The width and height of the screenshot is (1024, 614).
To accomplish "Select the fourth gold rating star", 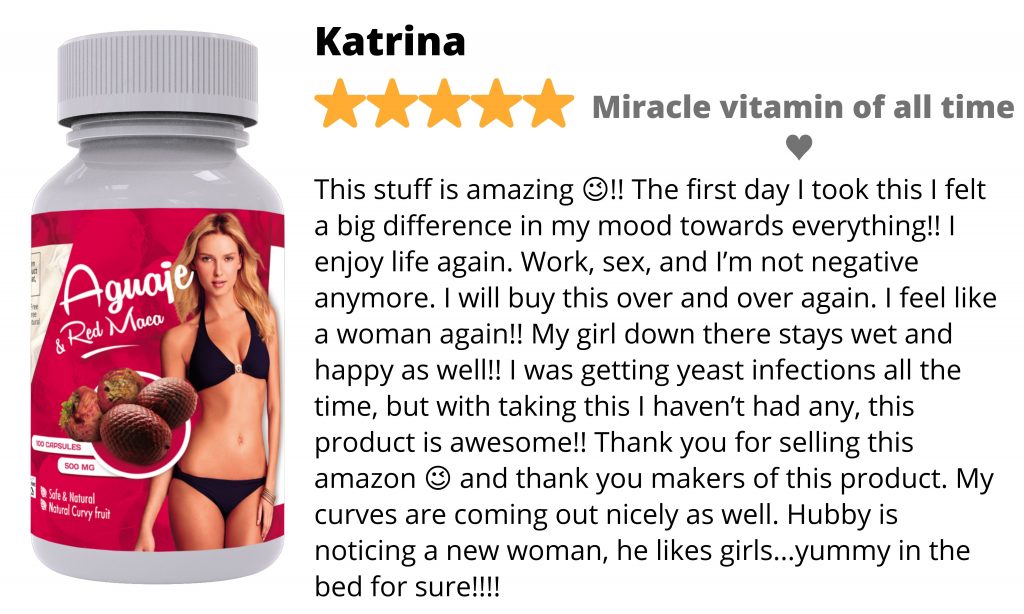I will (496, 103).
